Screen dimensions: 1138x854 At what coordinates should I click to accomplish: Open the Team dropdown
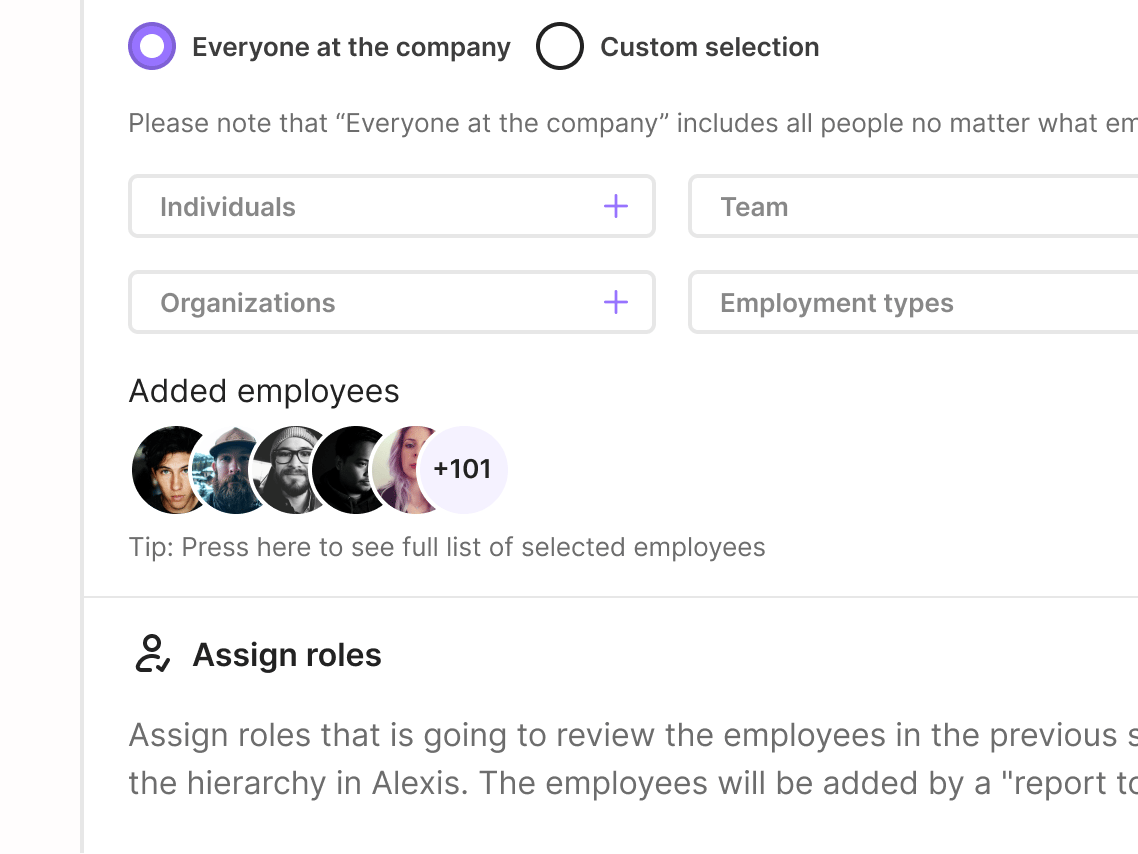coord(912,207)
